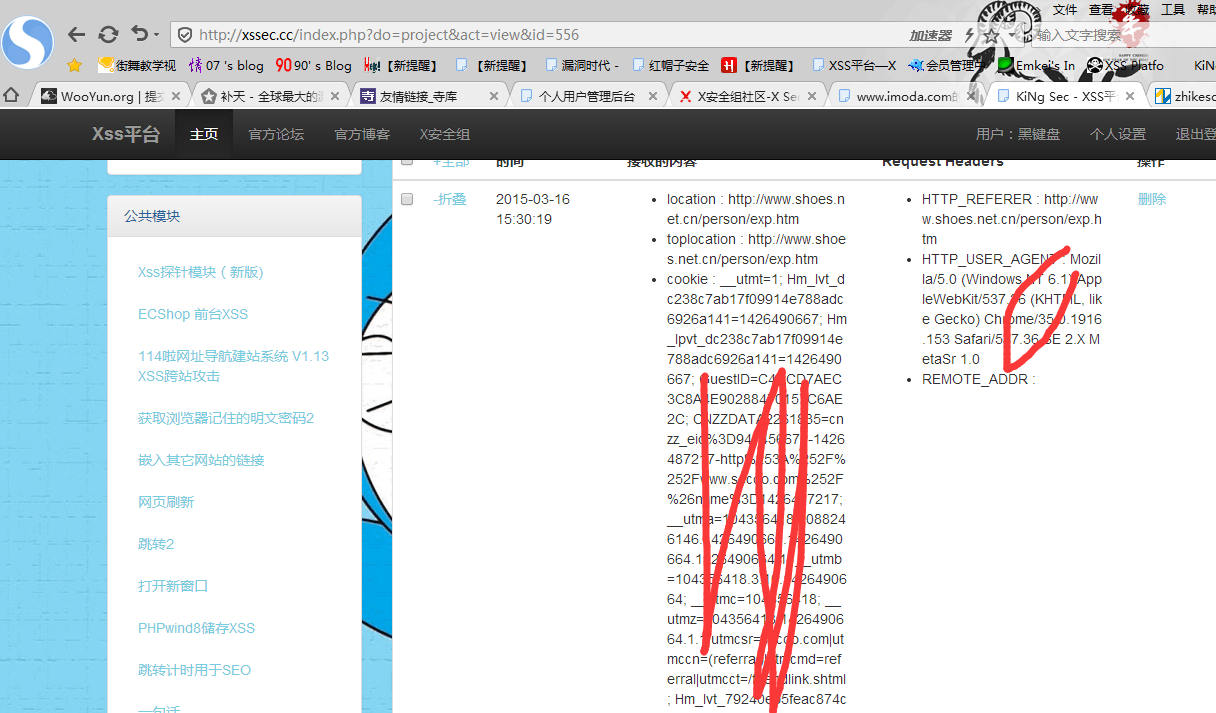Open the 红帽子安全 bookmark

click(x=670, y=65)
